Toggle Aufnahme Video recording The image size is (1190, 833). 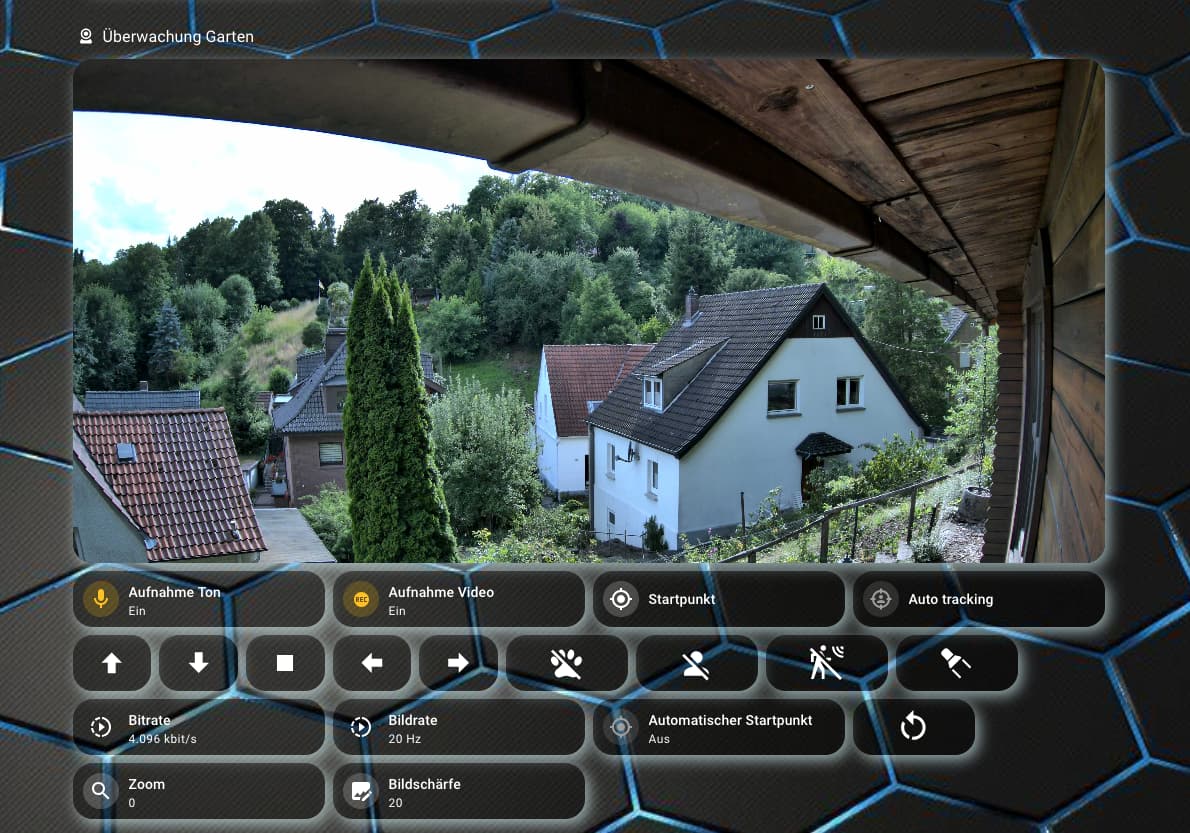click(x=458, y=599)
